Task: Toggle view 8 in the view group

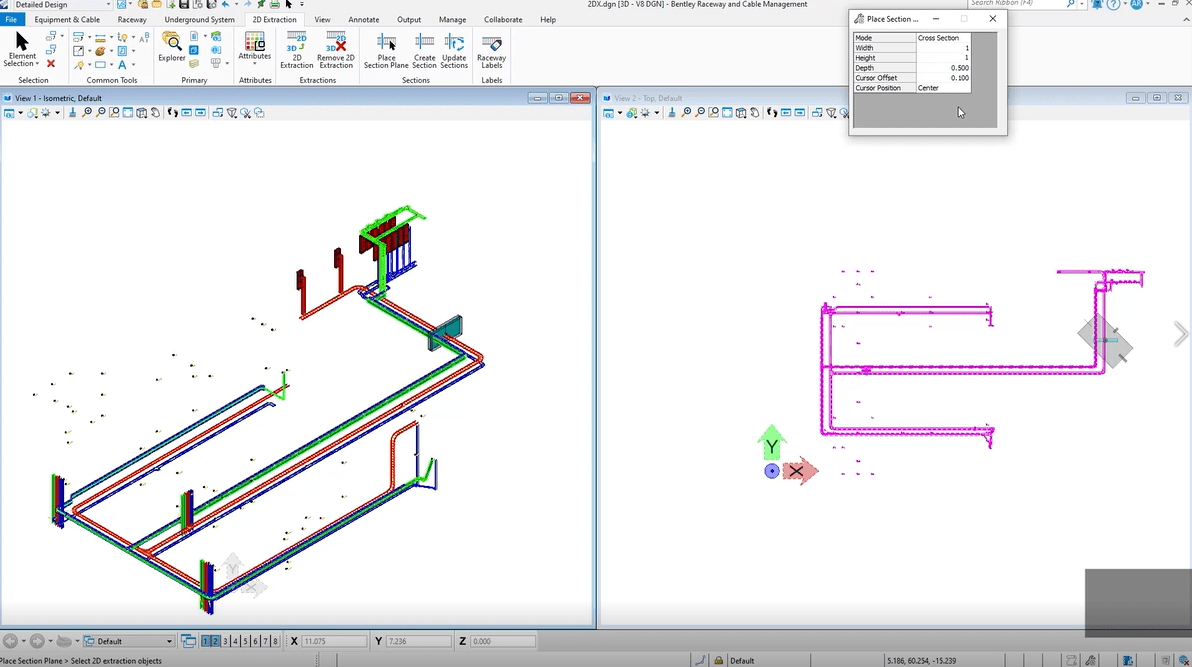Action: [x=275, y=641]
